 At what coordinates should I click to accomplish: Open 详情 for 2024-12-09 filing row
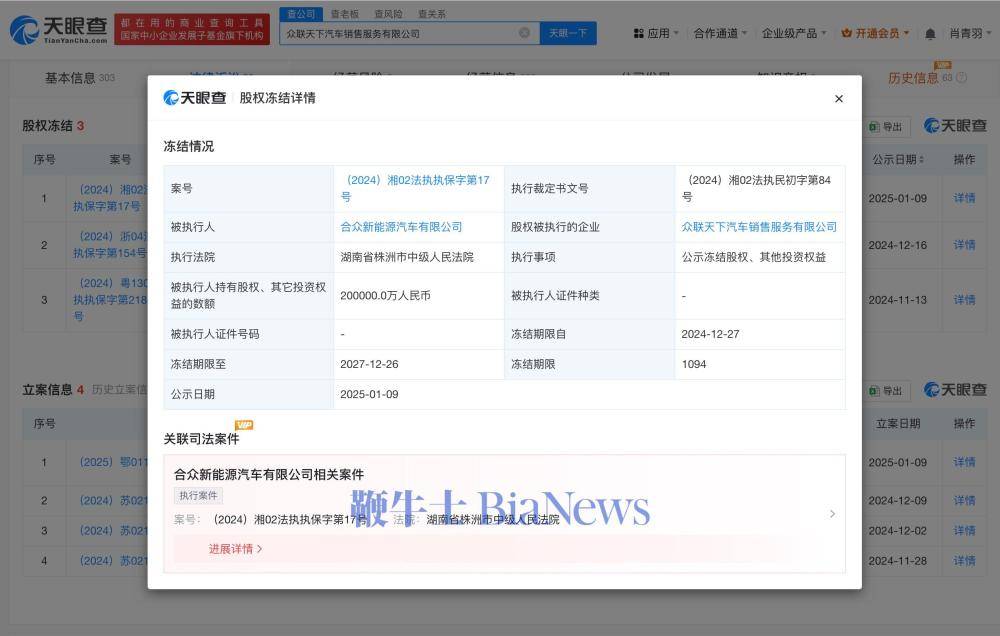(964, 501)
